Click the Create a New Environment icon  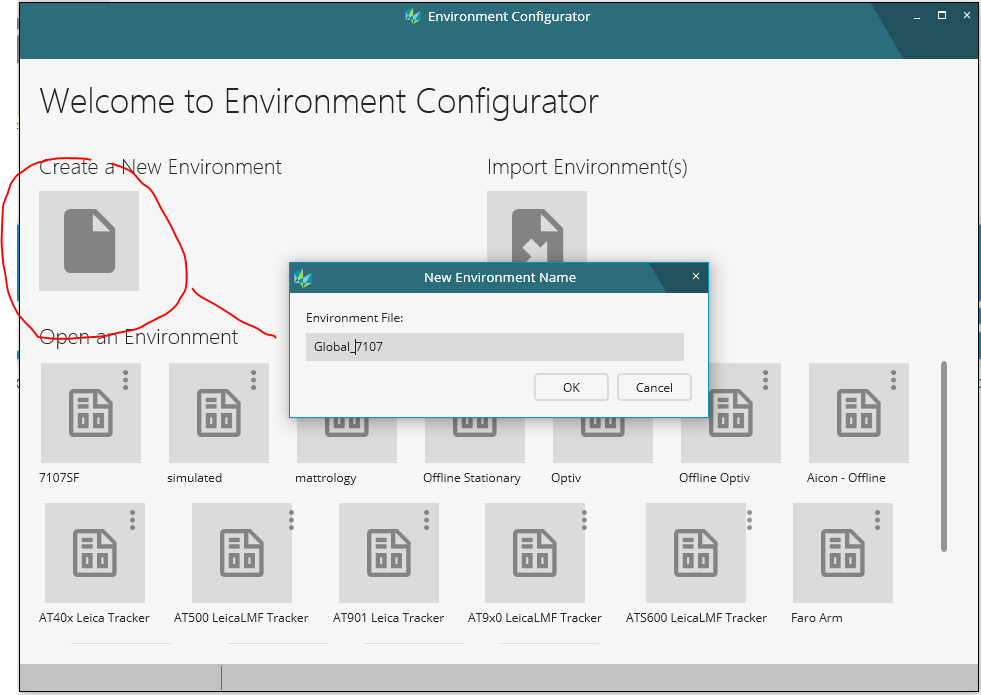[89, 241]
